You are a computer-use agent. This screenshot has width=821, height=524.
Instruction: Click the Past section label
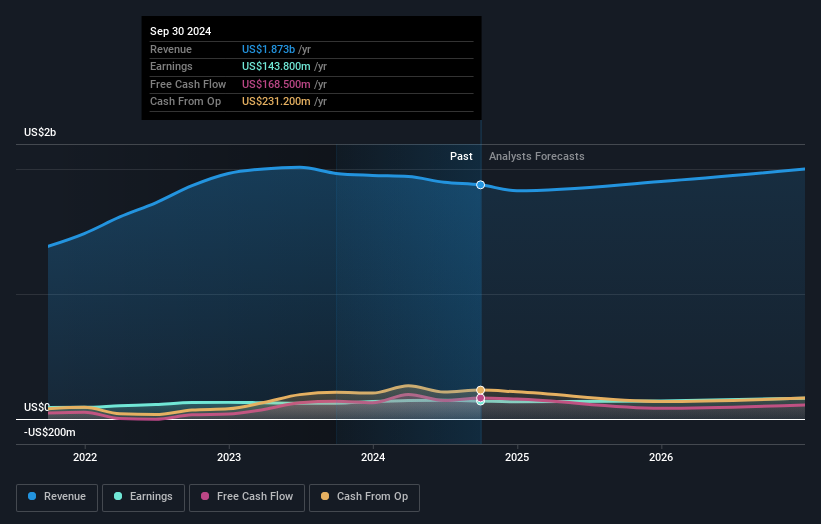click(461, 157)
